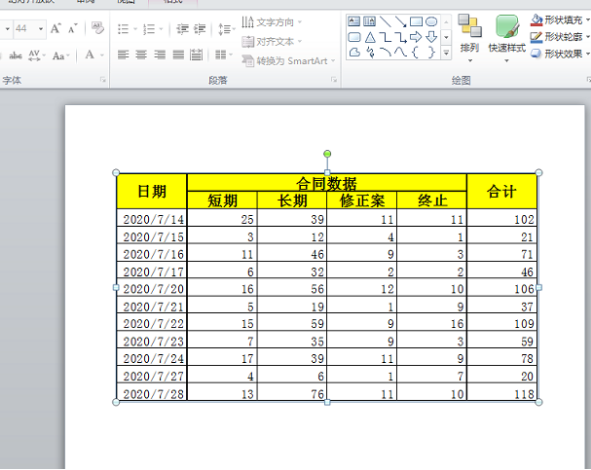Click the green rotation handle above table
The width and height of the screenshot is (591, 470).
point(327,154)
